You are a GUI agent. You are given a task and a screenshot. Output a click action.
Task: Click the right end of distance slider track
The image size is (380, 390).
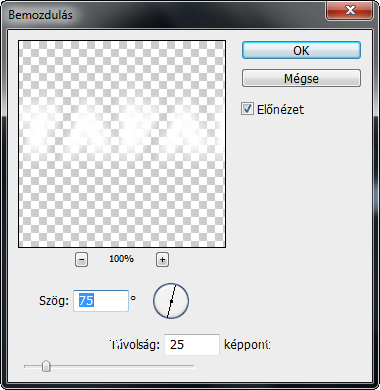[x=193, y=366]
